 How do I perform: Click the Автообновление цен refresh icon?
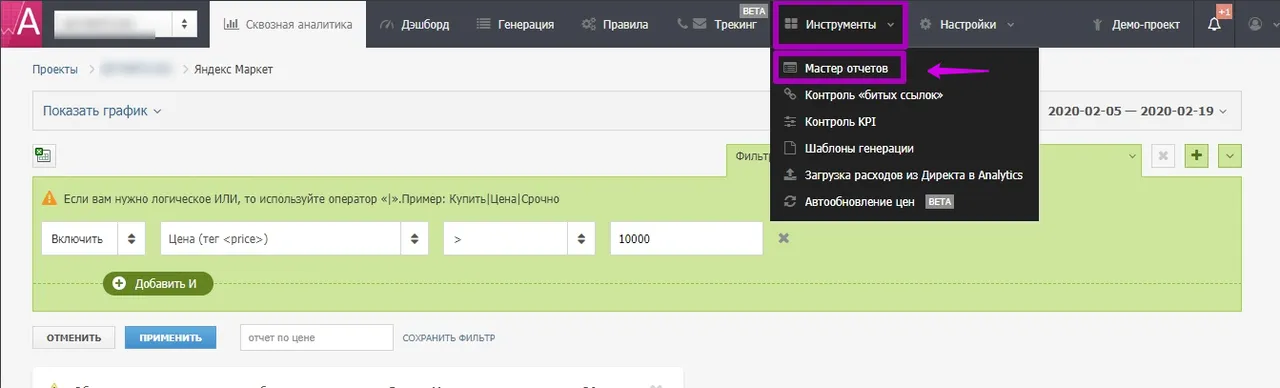(790, 201)
